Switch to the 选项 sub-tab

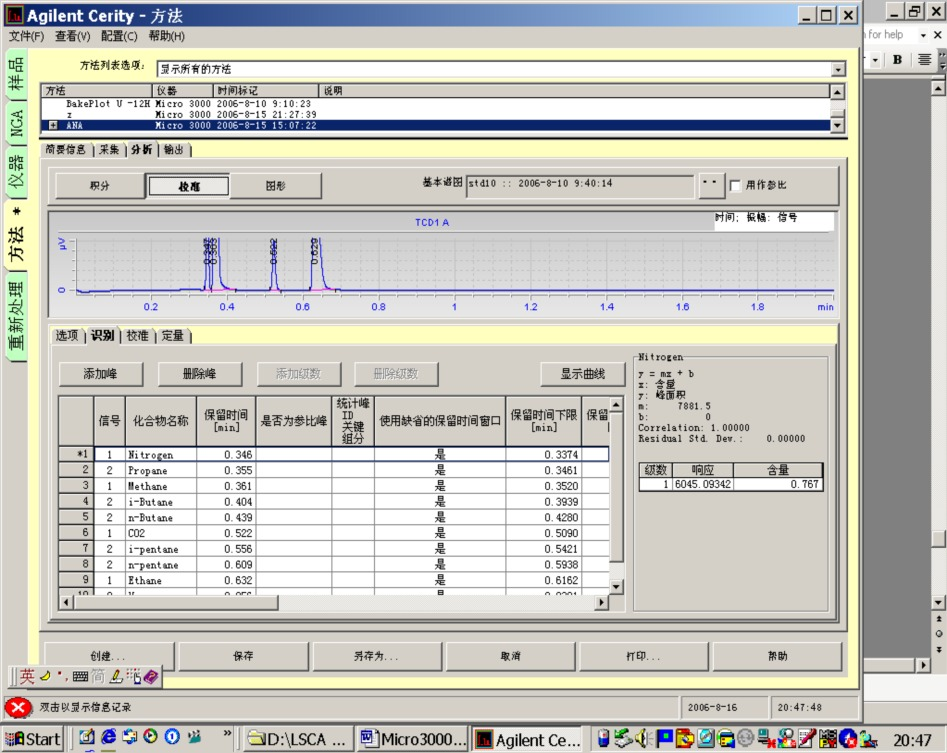(x=67, y=335)
